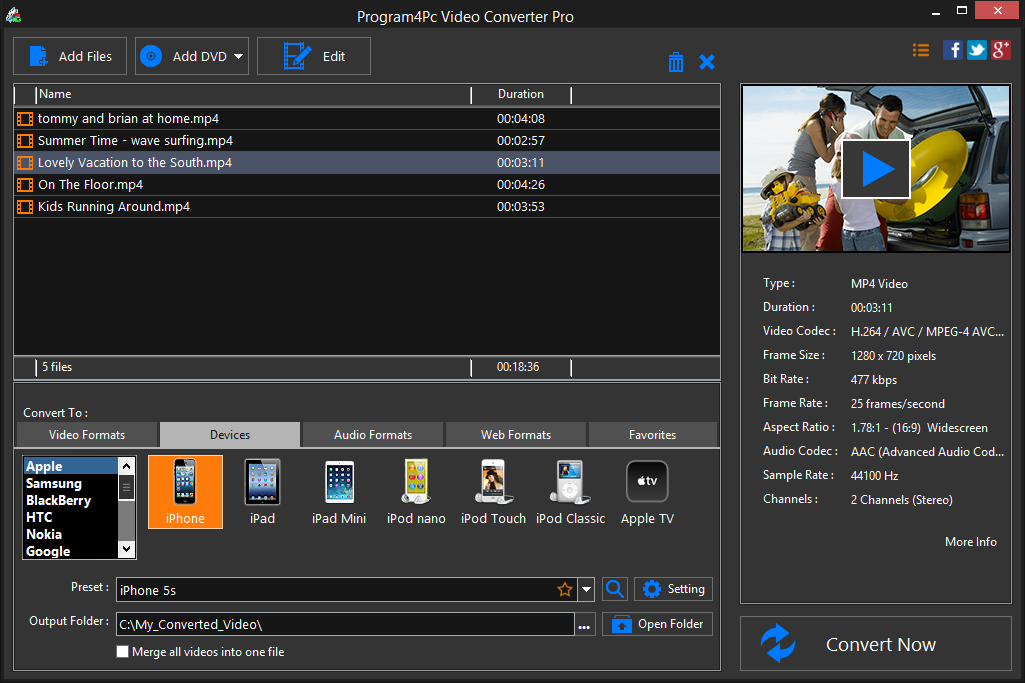Viewport: 1025px width, 683px height.
Task: Click the blue X clear list icon
Action: 707,62
